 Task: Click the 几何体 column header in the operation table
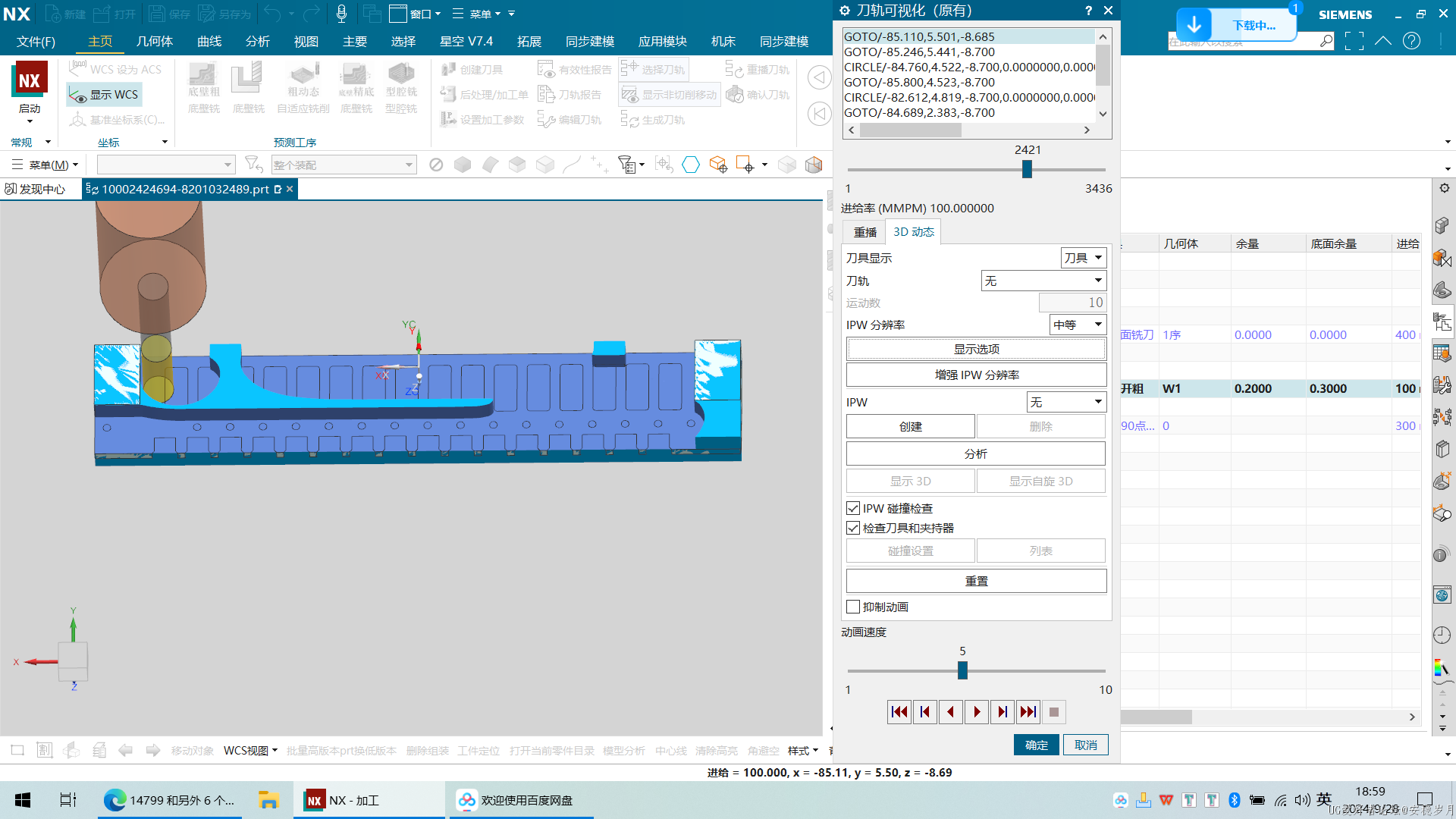[1194, 243]
